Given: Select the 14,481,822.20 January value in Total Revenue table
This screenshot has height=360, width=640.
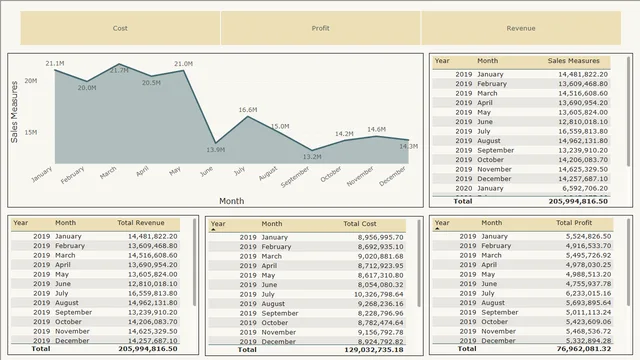Looking at the screenshot, I should (x=153, y=236).
